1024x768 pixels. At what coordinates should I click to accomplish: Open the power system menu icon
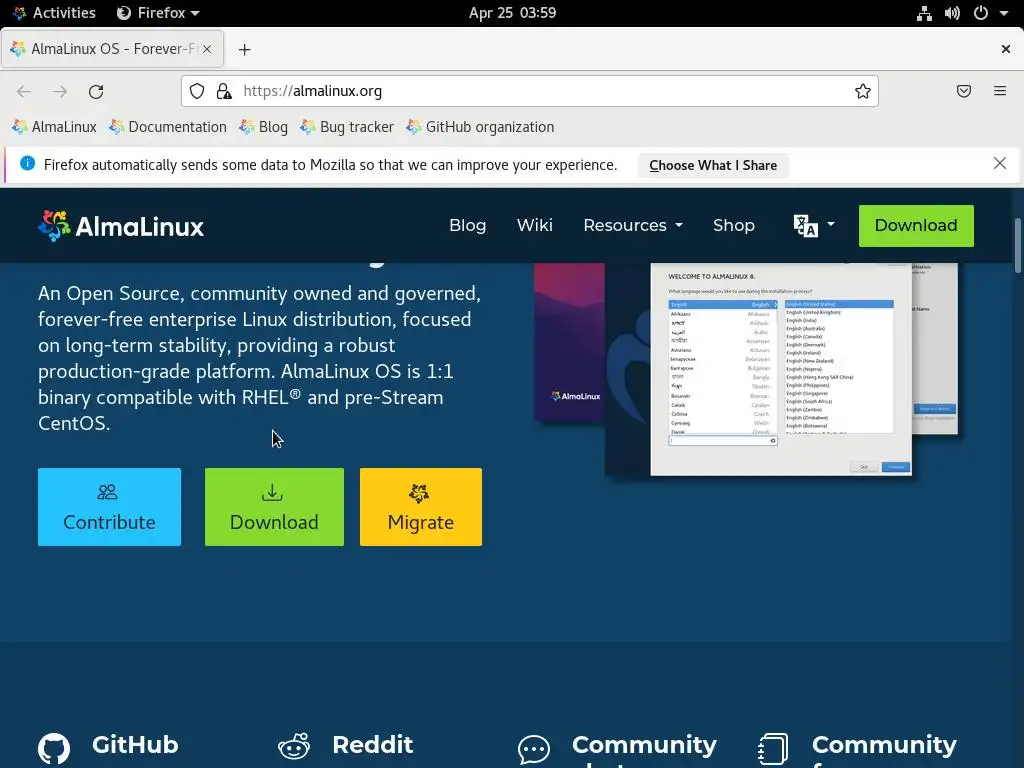981,13
